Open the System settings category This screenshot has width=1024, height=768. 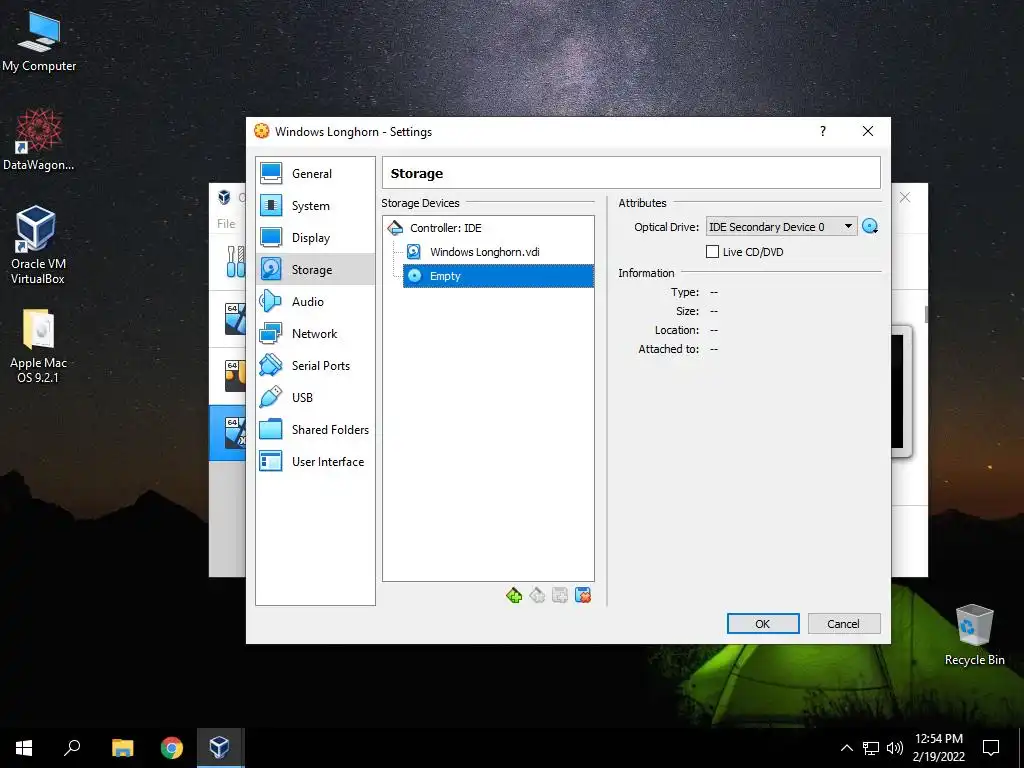click(x=315, y=206)
